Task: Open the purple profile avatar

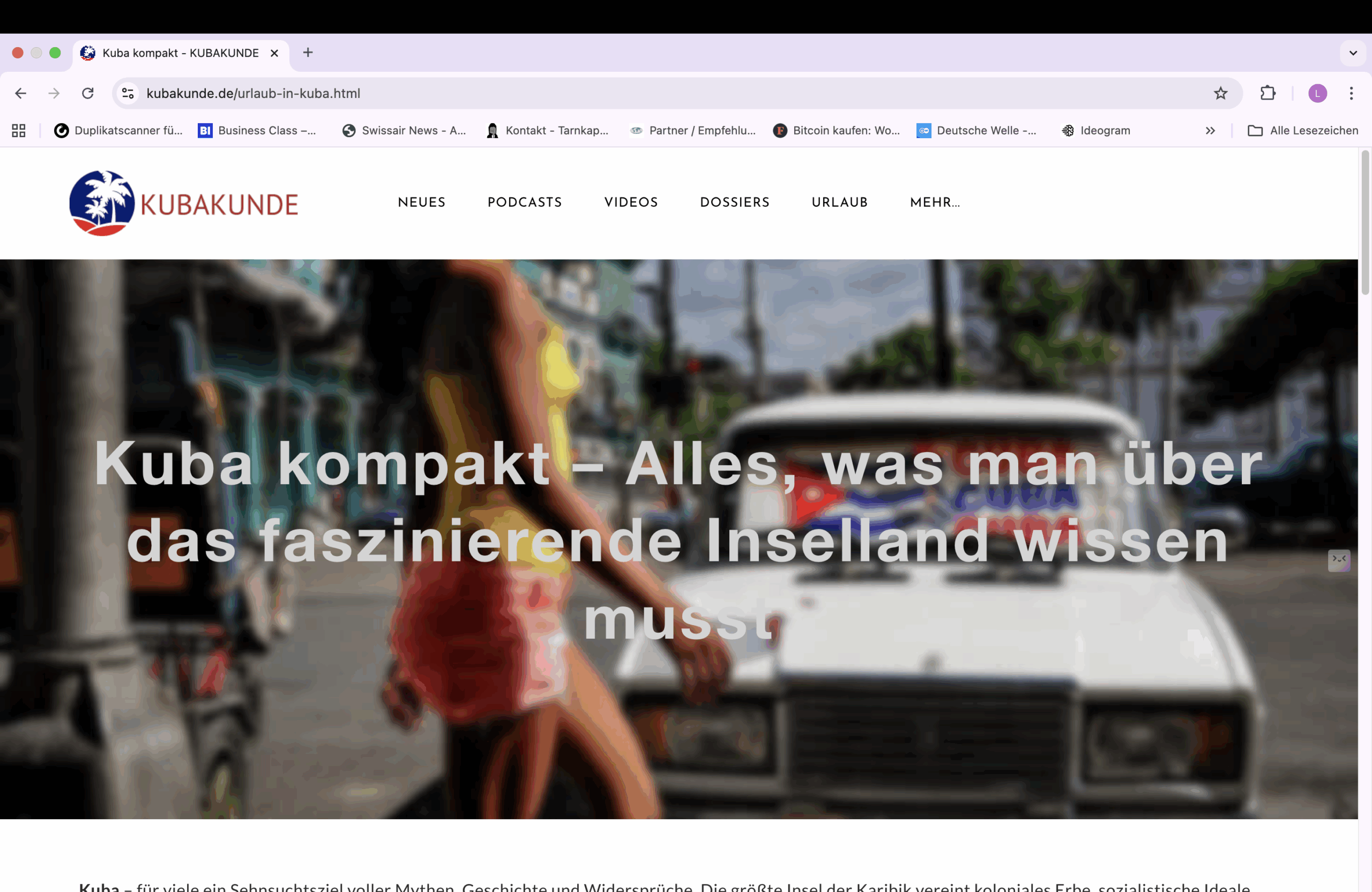Action: (1317, 93)
